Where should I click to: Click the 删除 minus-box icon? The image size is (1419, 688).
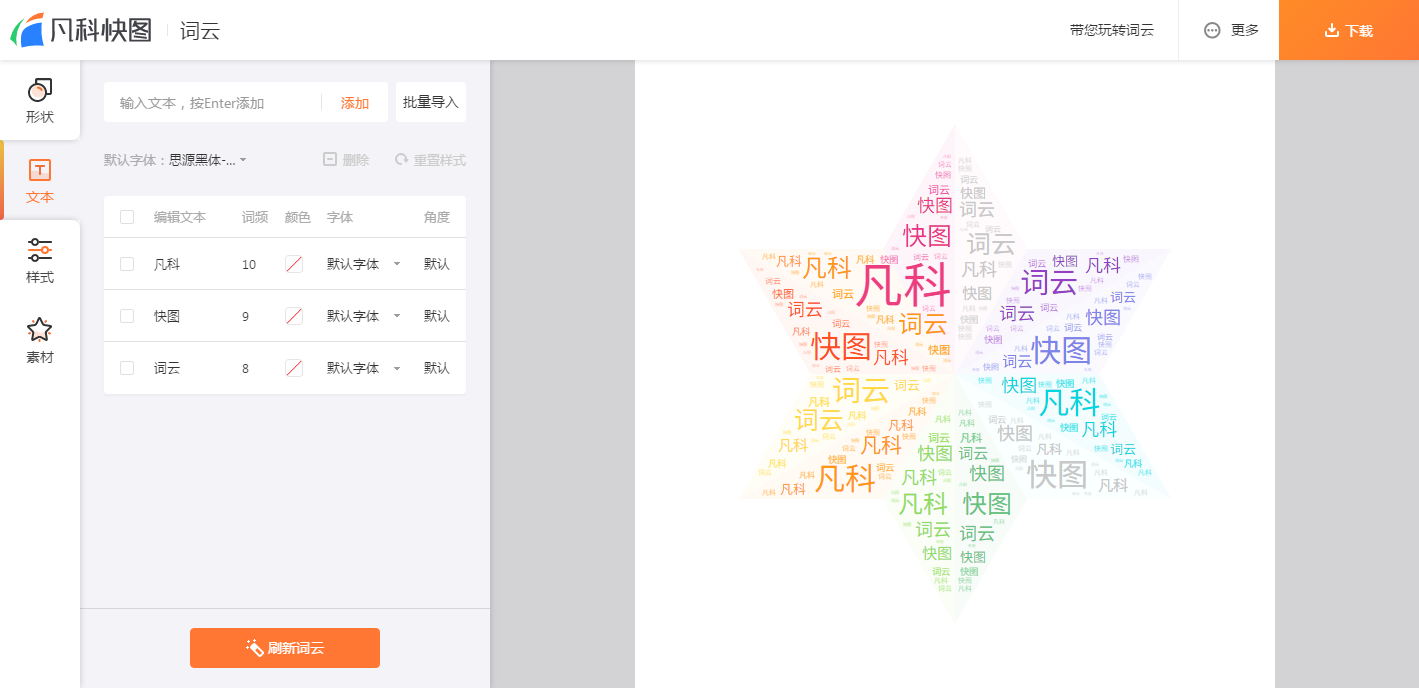point(330,159)
